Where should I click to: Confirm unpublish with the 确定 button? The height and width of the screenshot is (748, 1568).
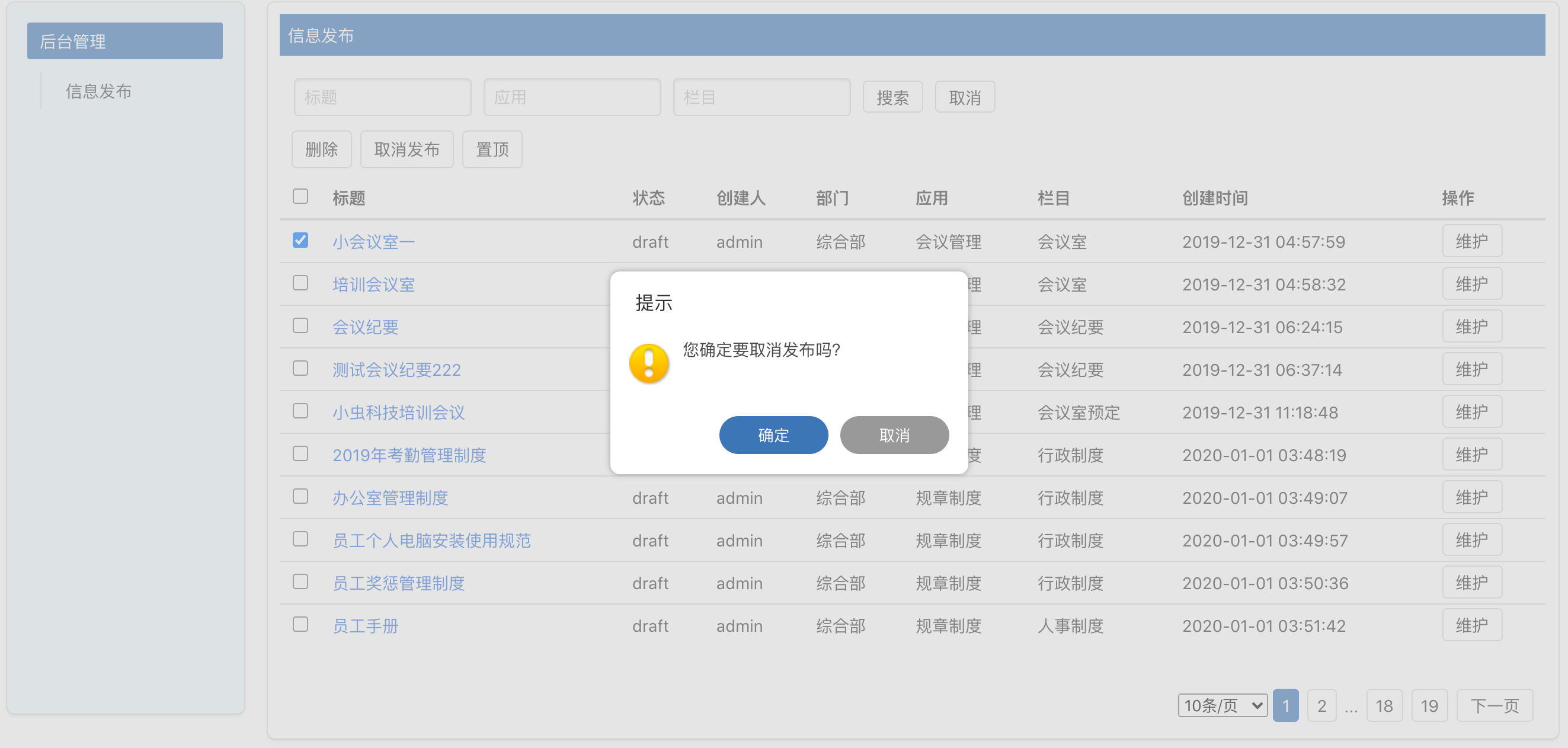coord(773,435)
